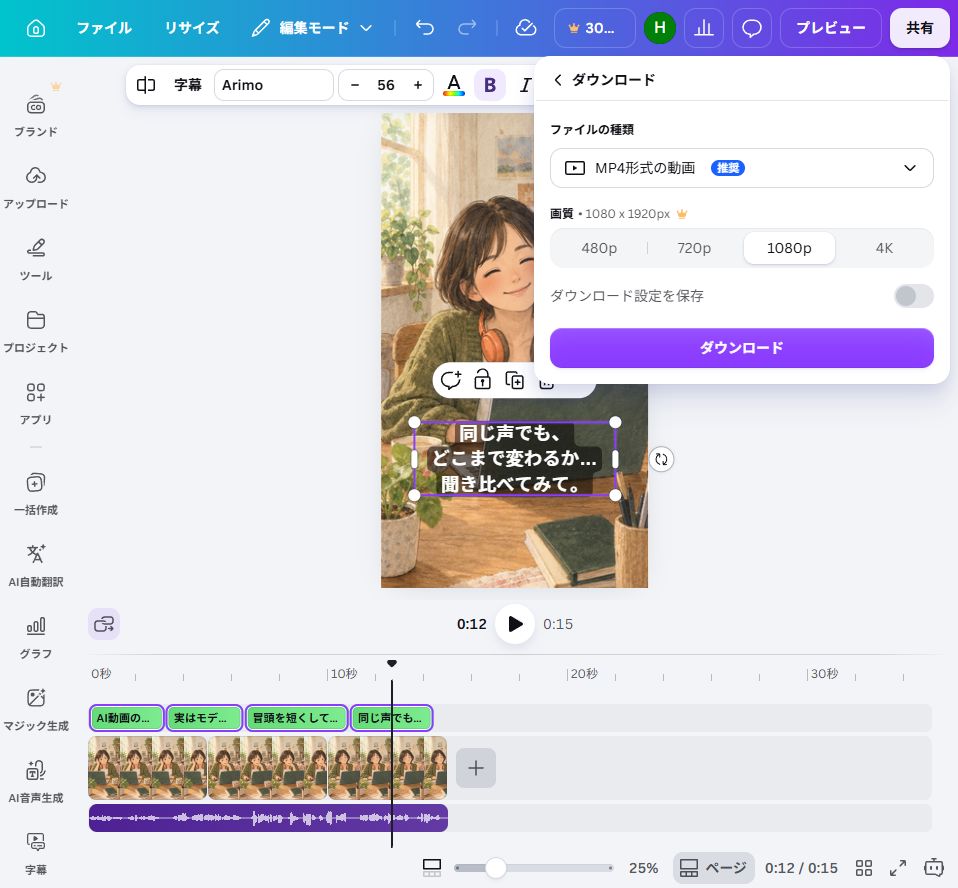Open the ファイル menu
Image resolution: width=958 pixels, height=888 pixels.
pos(104,28)
